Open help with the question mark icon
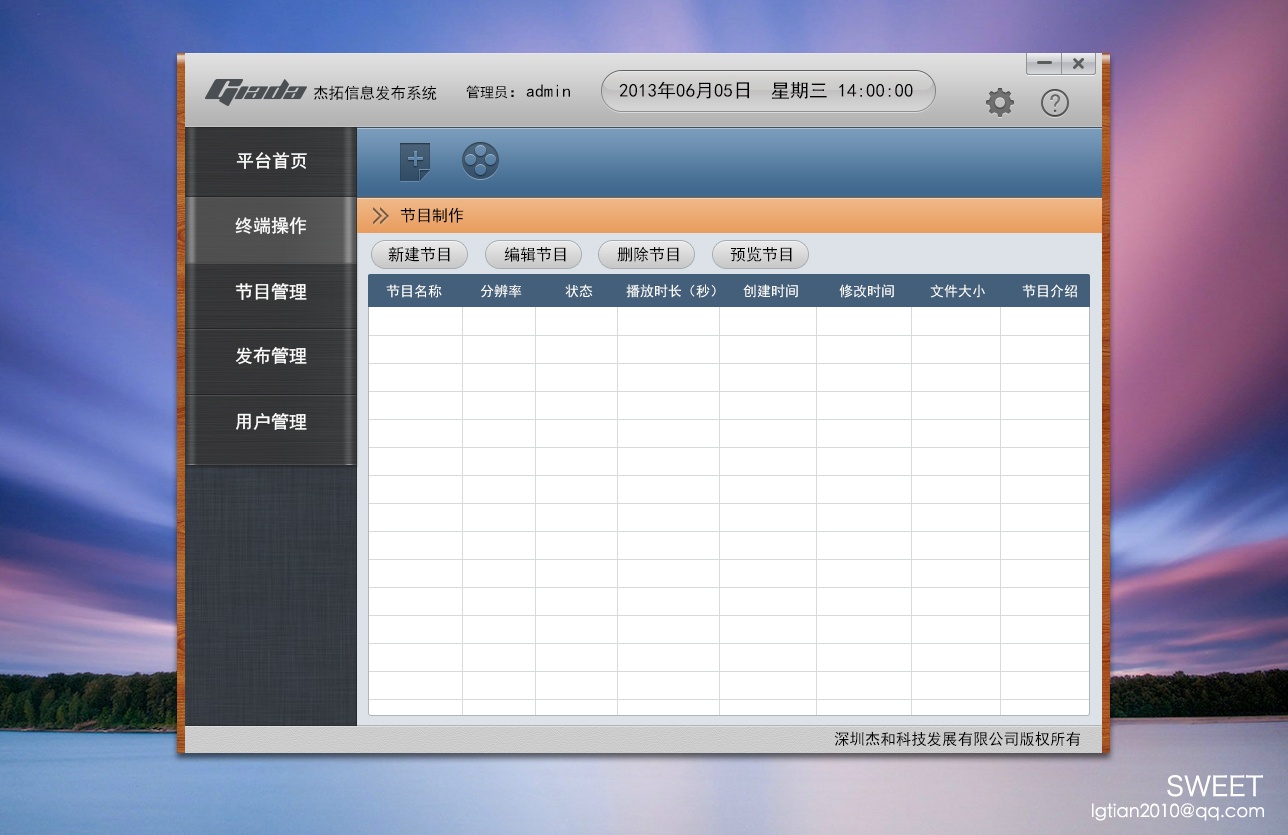1288x835 pixels. pos(1054,102)
